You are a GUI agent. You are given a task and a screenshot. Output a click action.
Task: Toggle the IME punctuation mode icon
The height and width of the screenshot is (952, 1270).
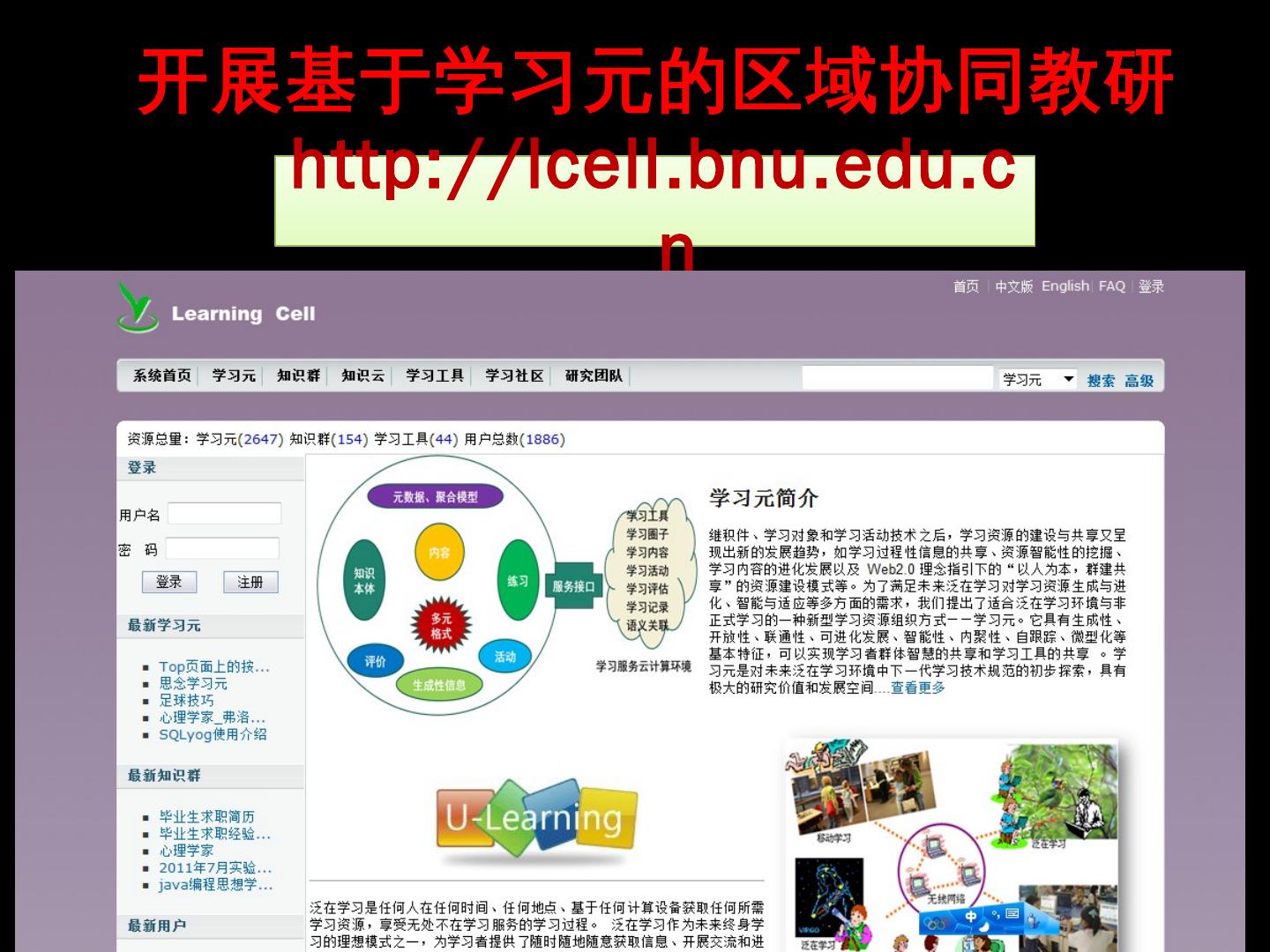point(997,913)
